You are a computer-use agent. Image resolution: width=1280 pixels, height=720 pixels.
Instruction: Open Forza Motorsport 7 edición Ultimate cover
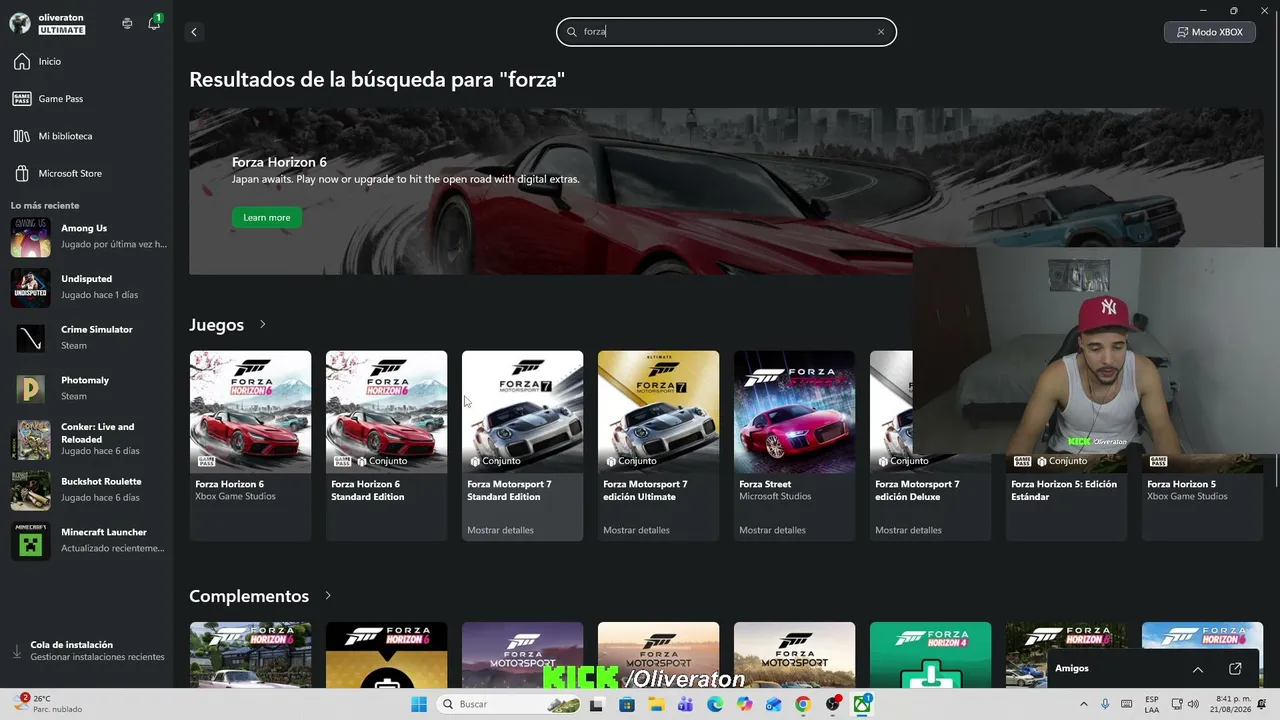658,411
